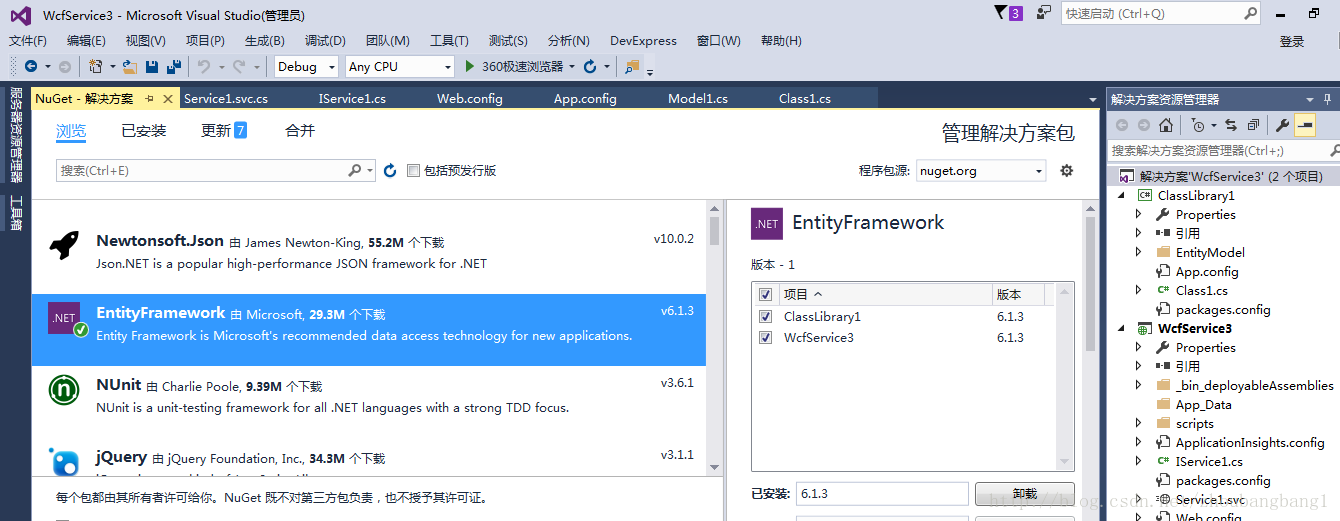Click the Save All icon
The width and height of the screenshot is (1340, 521).
174,67
